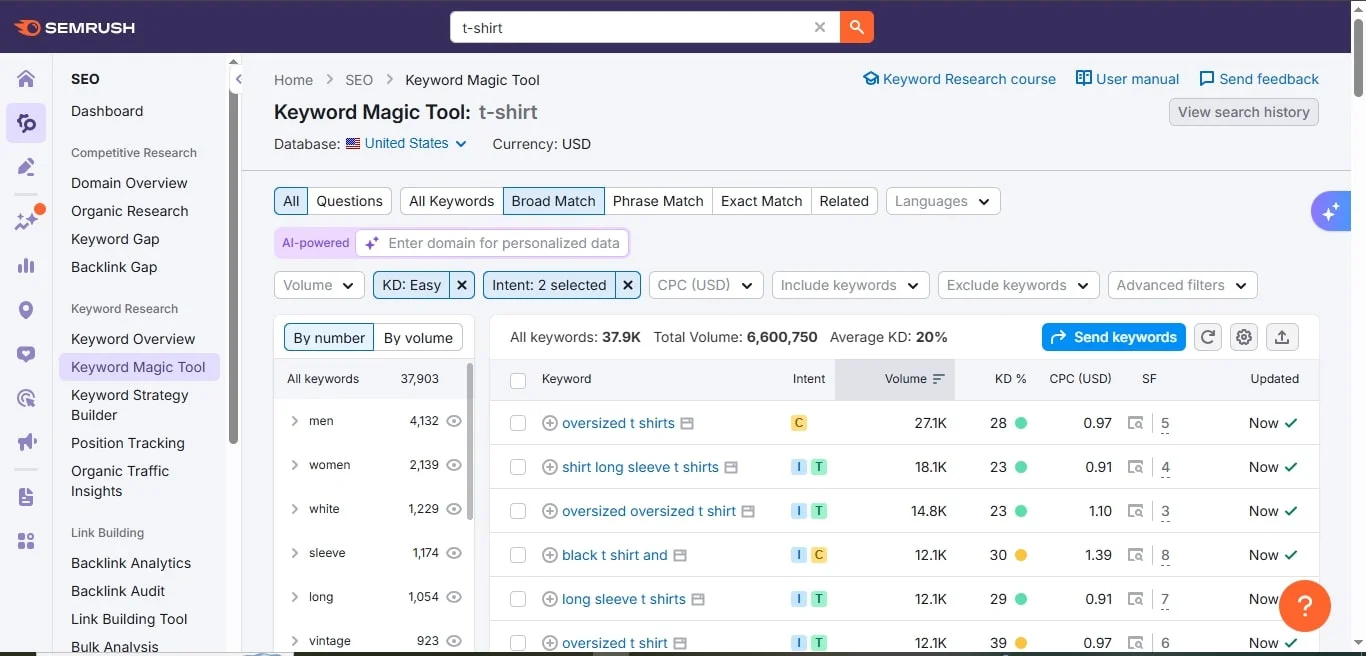Clear the t-shirt search with the X
1366x656 pixels.
[820, 28]
